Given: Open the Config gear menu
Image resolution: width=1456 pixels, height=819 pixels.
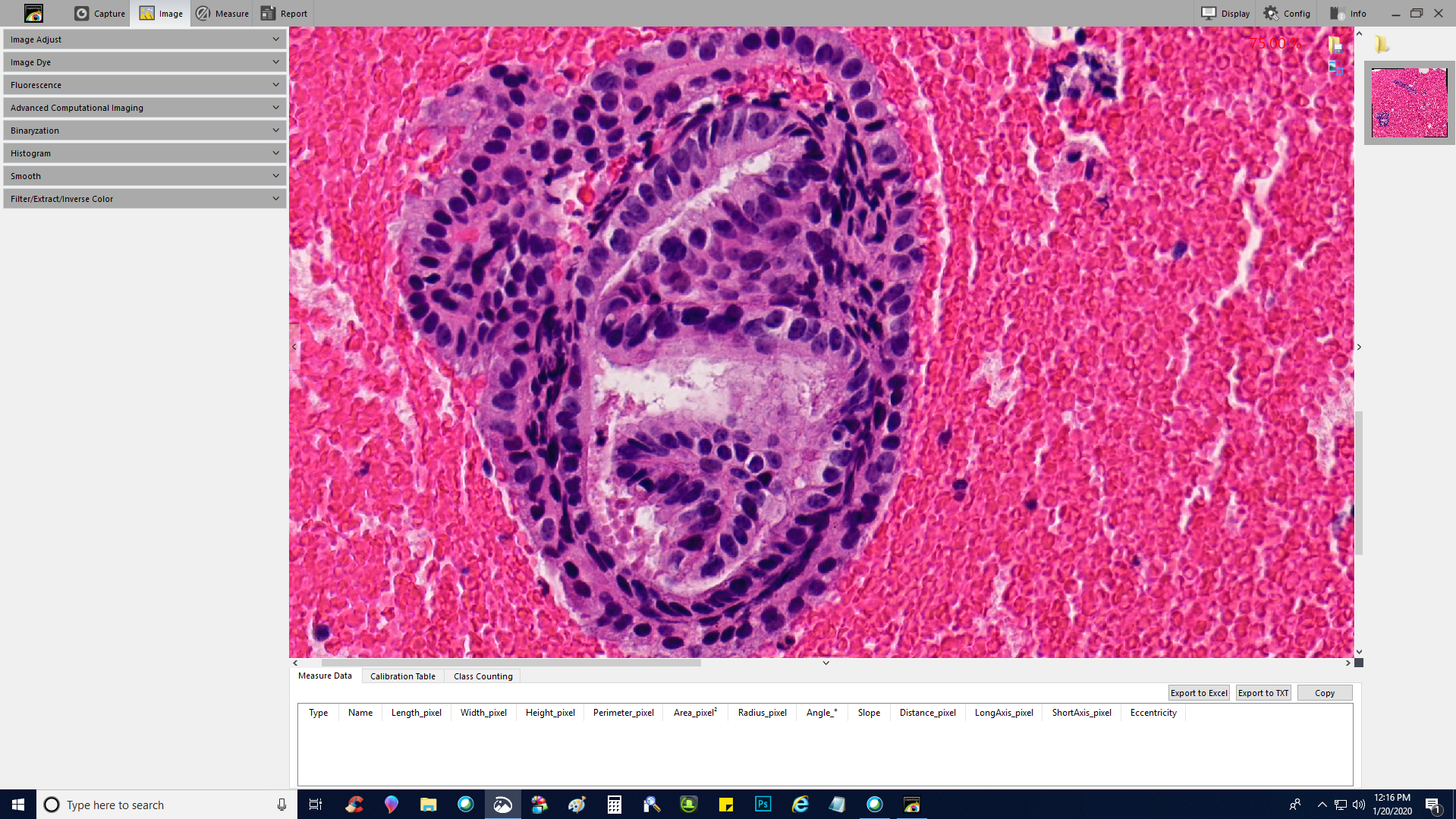Looking at the screenshot, I should 1287,14.
